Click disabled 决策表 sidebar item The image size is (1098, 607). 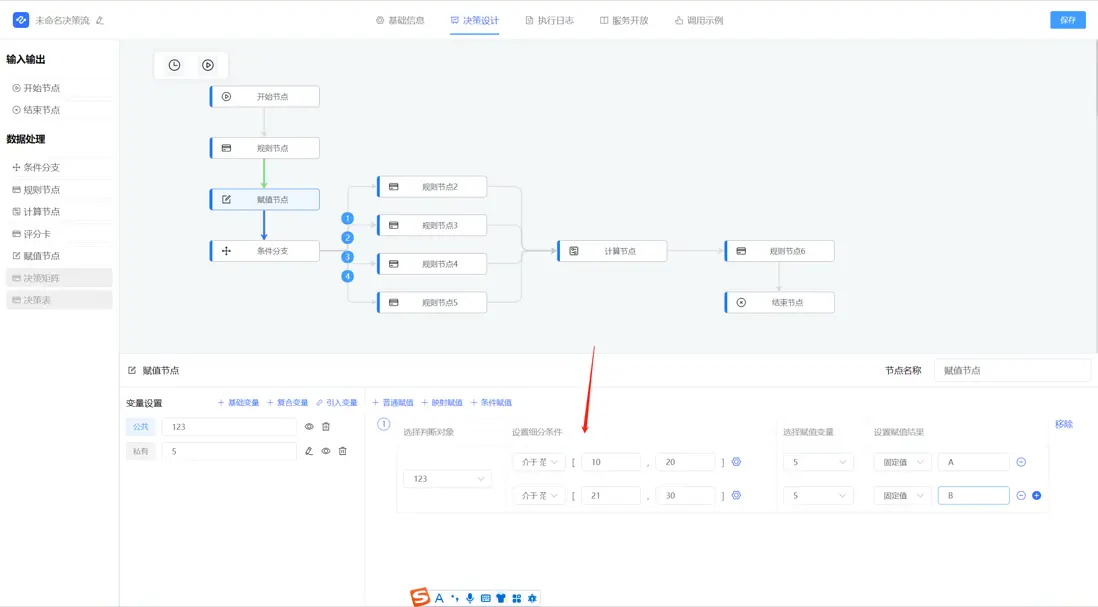point(59,300)
